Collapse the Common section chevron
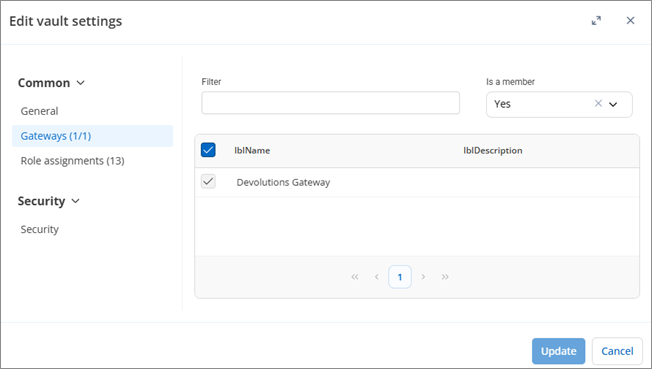 [x=81, y=83]
